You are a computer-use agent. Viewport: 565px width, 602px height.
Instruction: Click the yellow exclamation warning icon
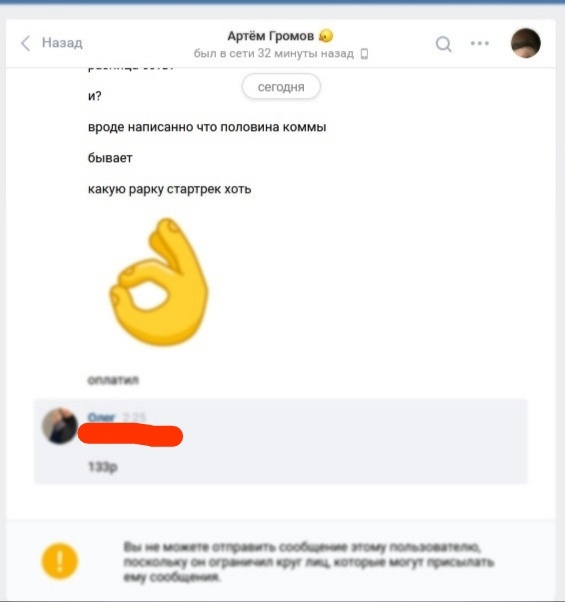(59, 561)
